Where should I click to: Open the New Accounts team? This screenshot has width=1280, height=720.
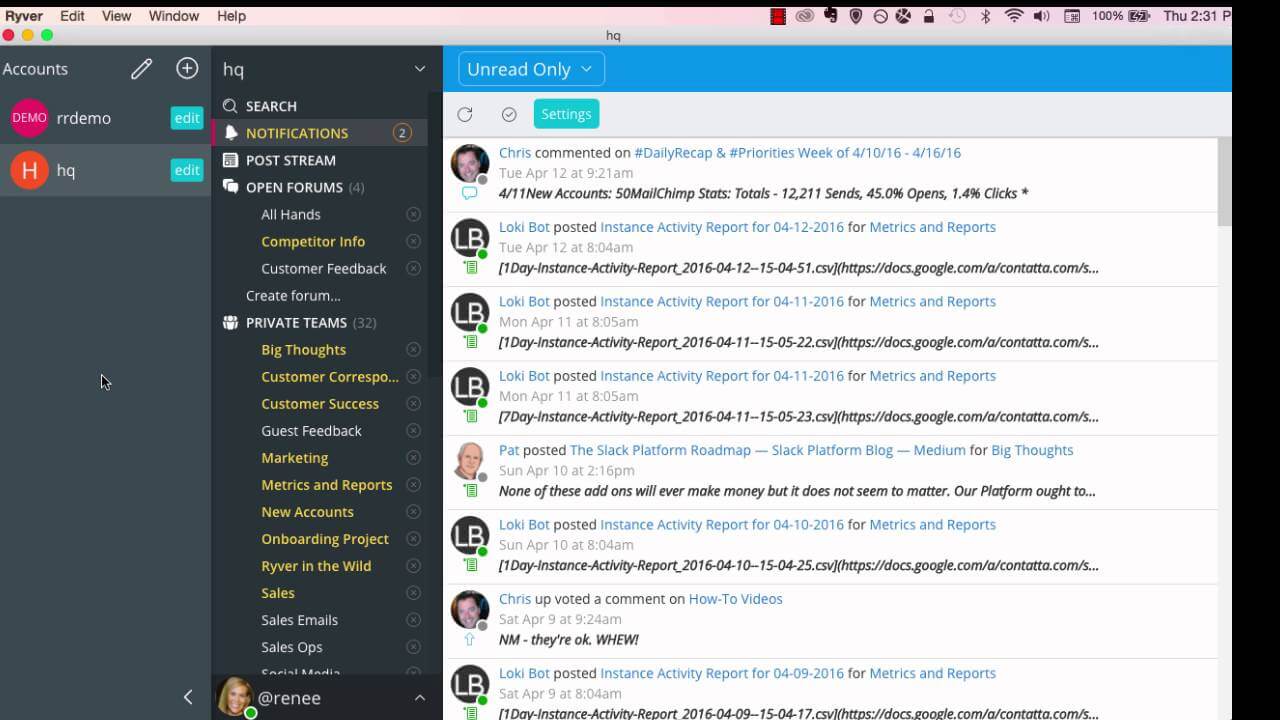click(307, 511)
